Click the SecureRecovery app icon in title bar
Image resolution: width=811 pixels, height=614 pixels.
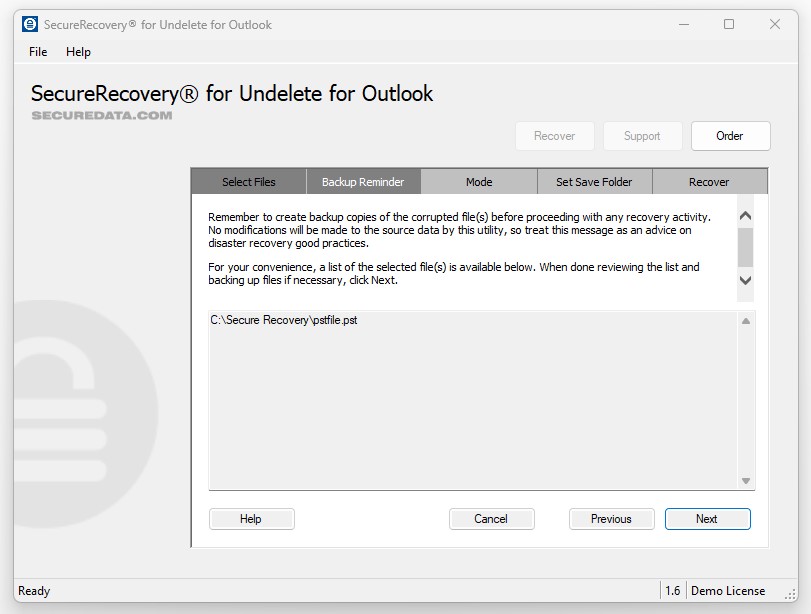30,24
